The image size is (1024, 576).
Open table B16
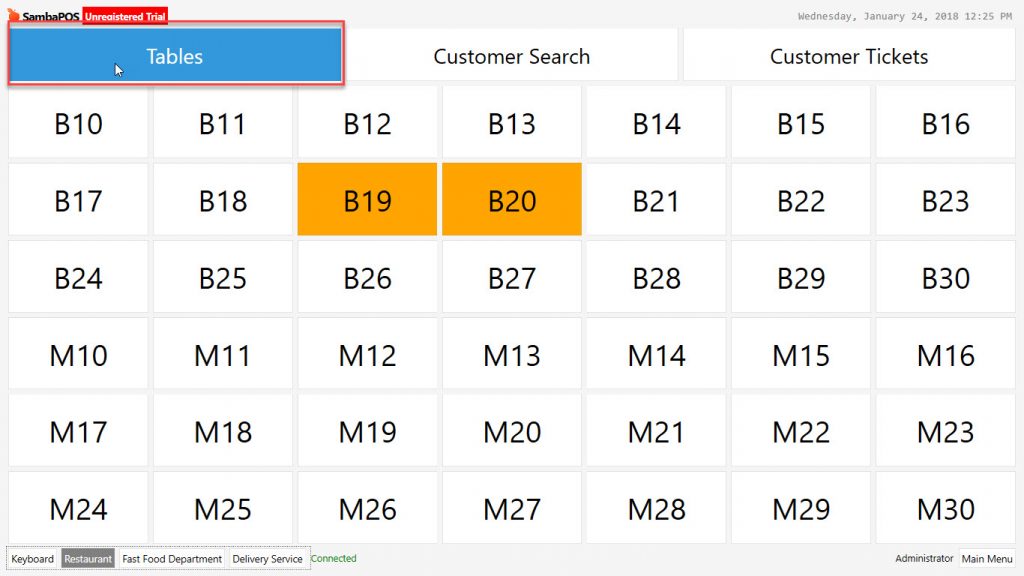[946, 122]
